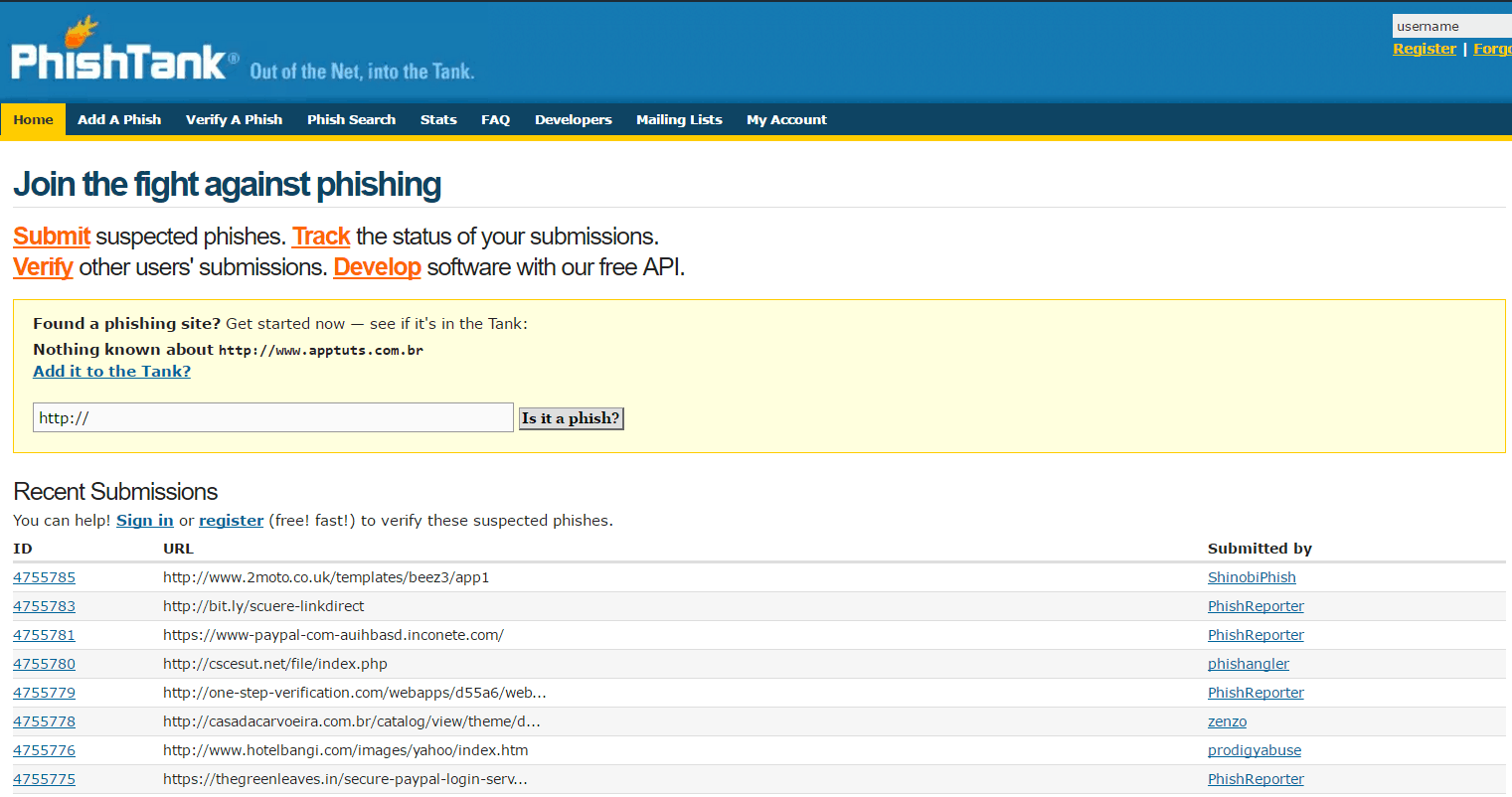Click the lowercase register link

point(231,521)
